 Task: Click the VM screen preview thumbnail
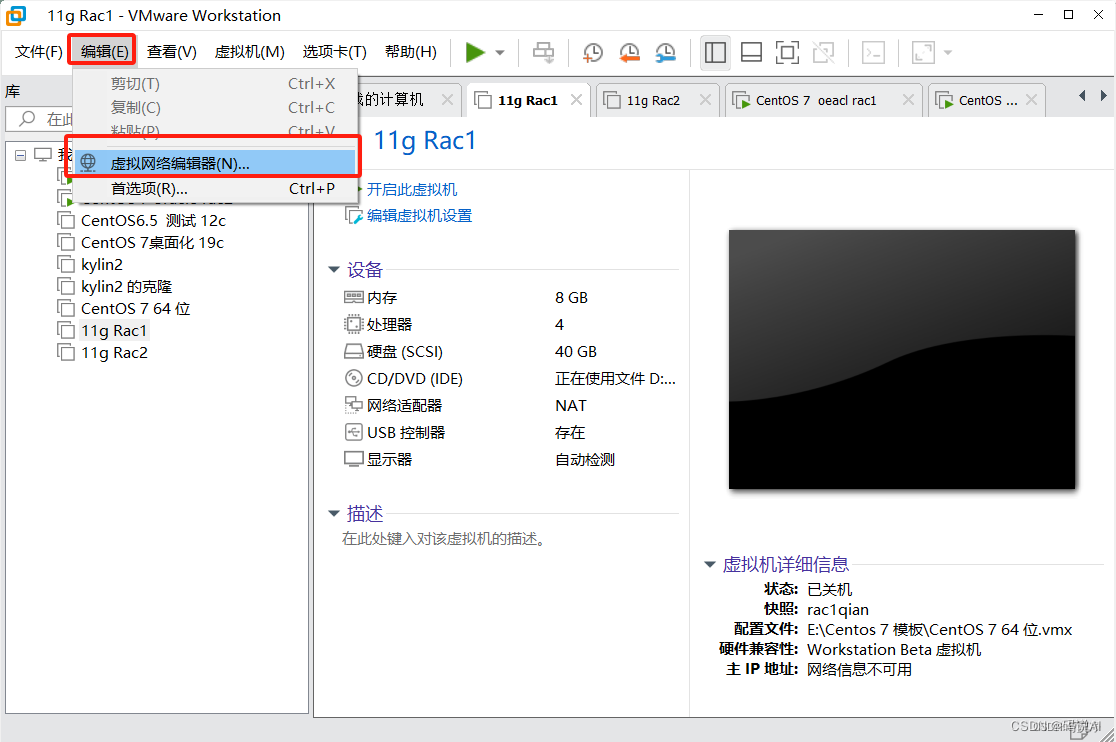coord(902,359)
